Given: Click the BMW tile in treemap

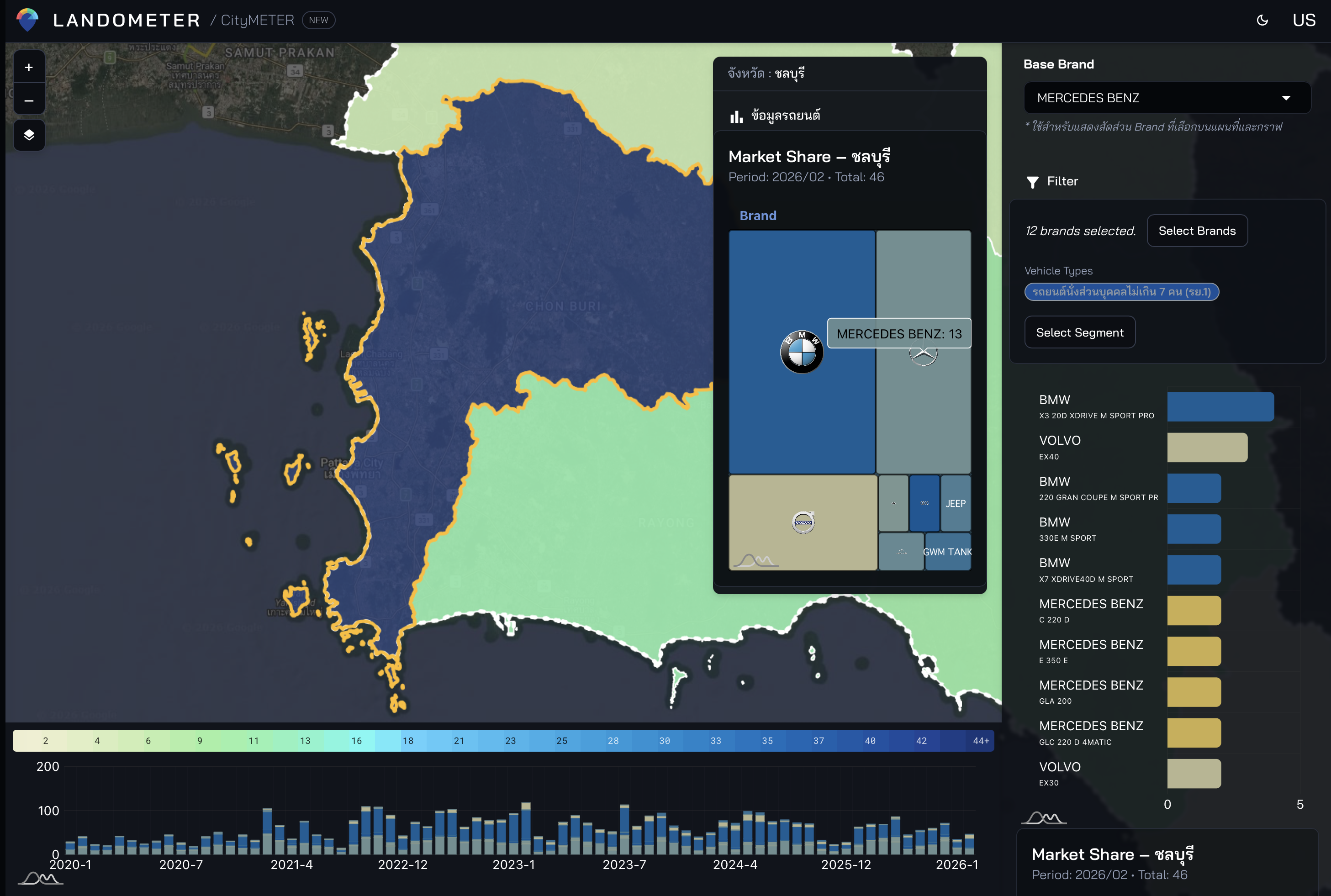Looking at the screenshot, I should coord(802,352).
